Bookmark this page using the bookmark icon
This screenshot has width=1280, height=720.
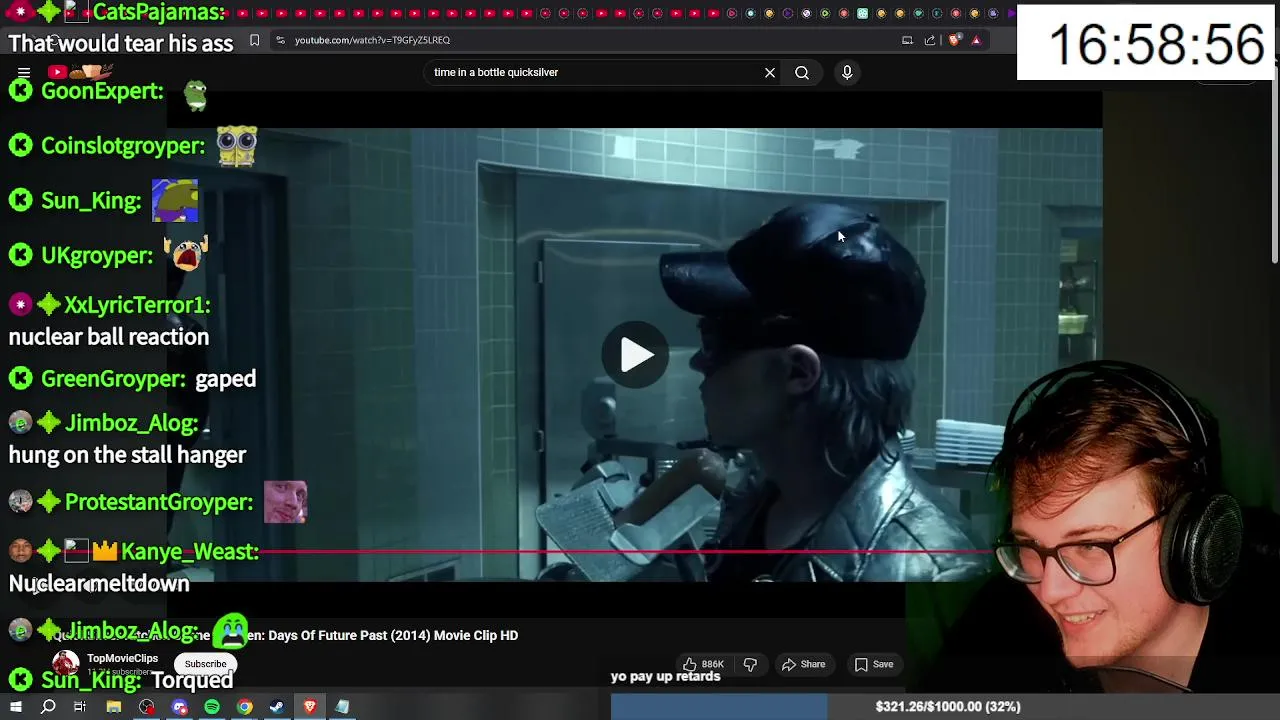coord(254,40)
